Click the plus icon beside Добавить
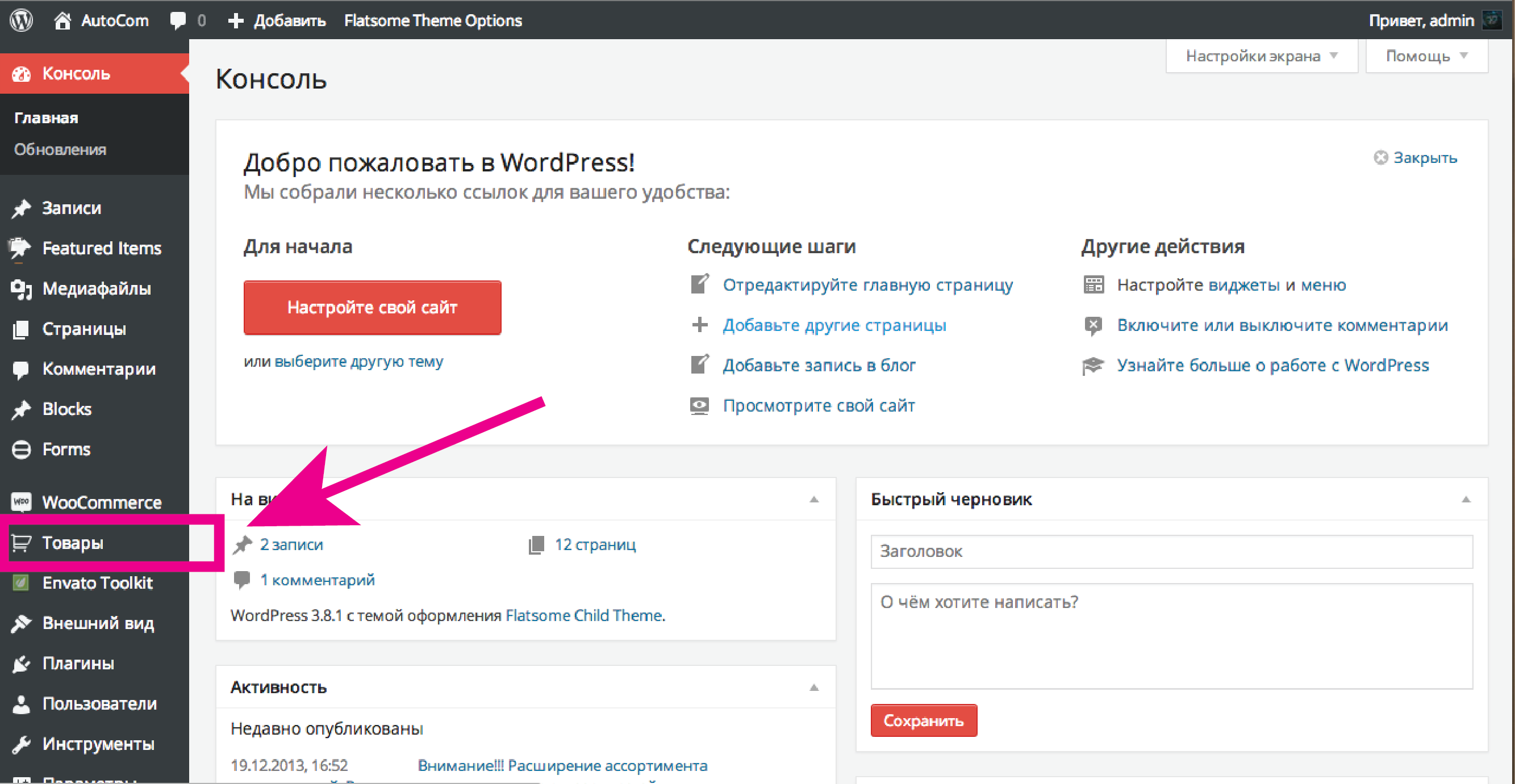 pyautogui.click(x=235, y=20)
